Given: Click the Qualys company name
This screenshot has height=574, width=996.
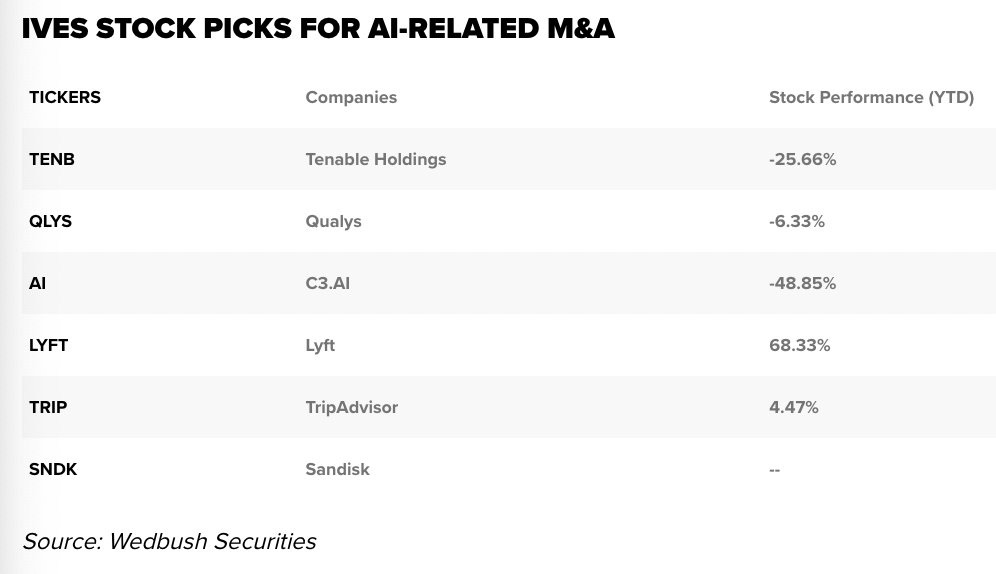Looking at the screenshot, I should (x=334, y=221).
